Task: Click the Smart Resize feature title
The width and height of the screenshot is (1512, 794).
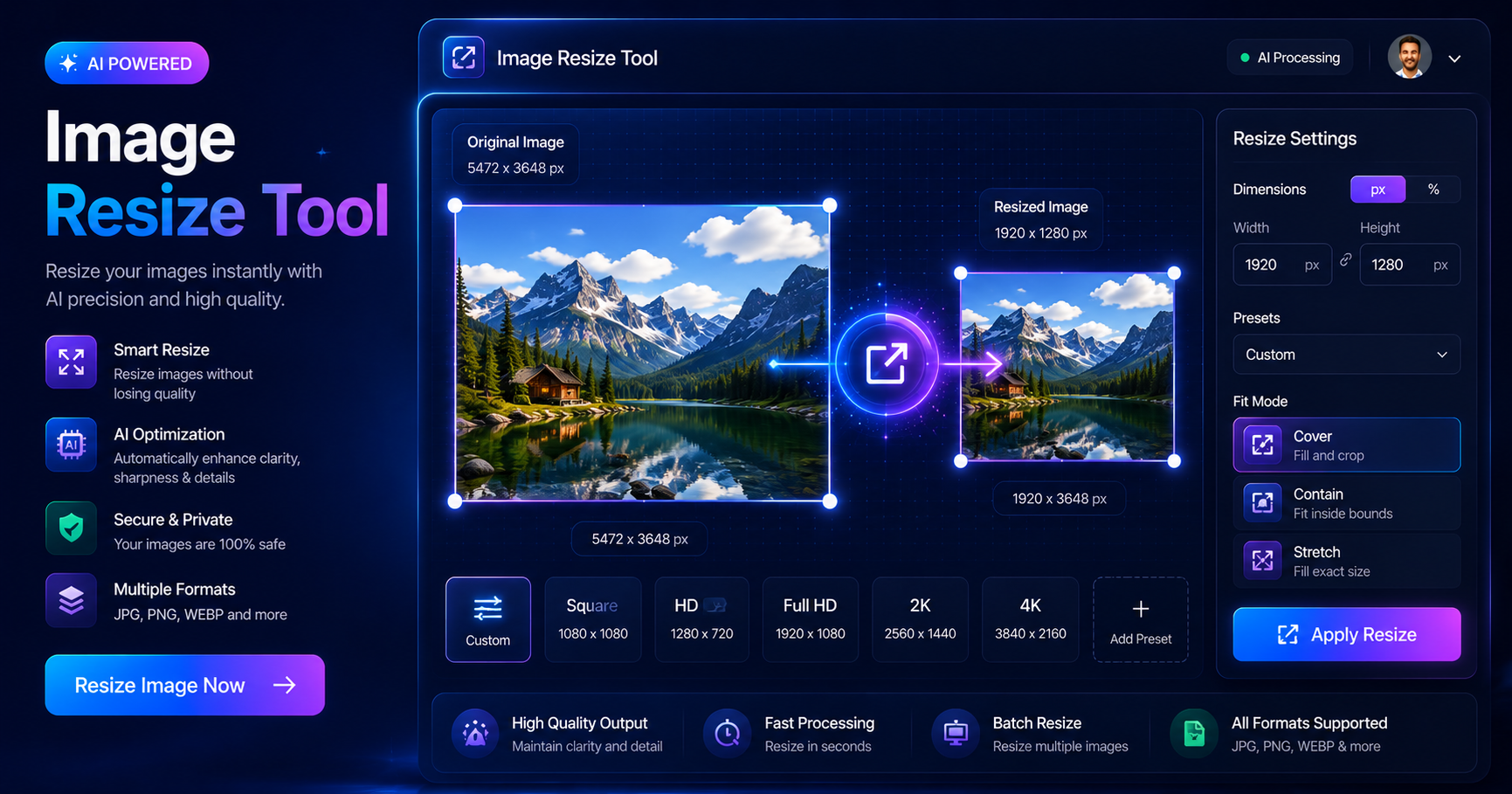Action: click(162, 350)
